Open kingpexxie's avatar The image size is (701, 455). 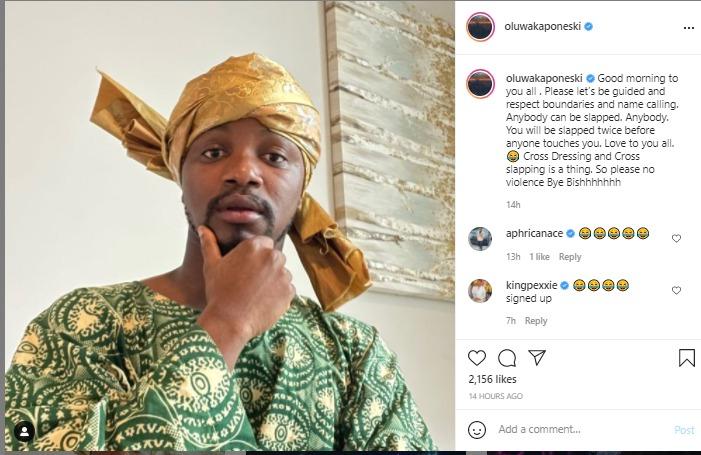tap(480, 290)
